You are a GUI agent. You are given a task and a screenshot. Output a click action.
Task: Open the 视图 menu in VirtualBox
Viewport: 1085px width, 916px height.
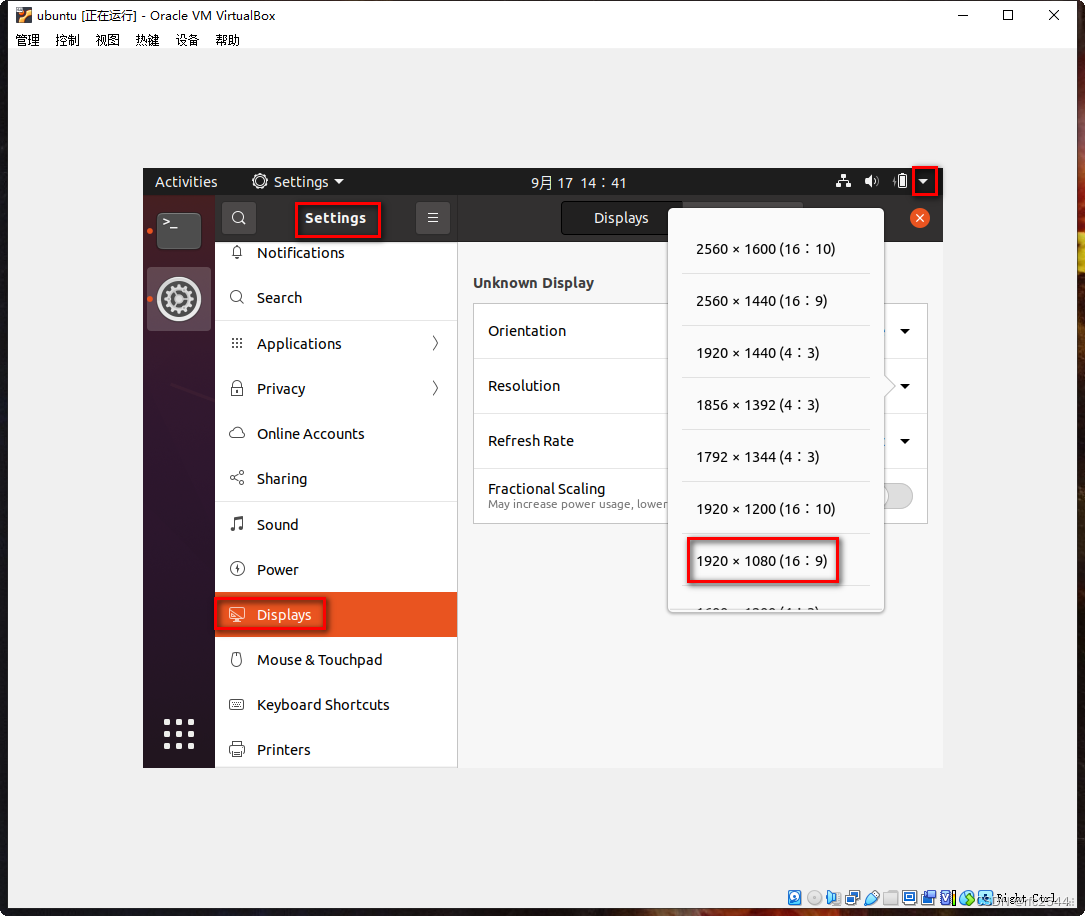click(x=107, y=40)
